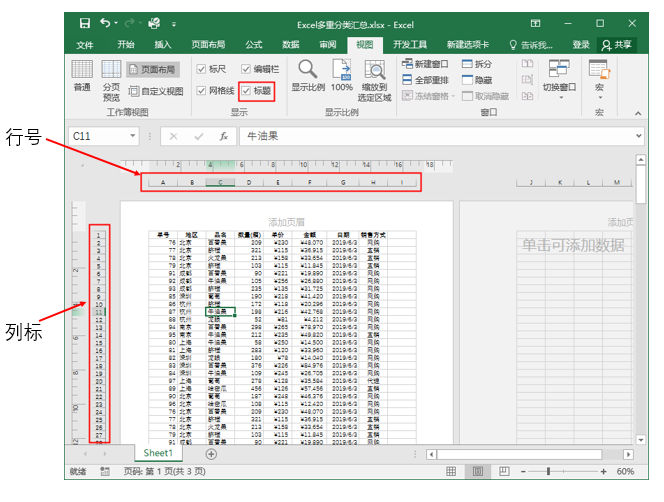Collapse the ribbon with the chevron

tap(638, 113)
